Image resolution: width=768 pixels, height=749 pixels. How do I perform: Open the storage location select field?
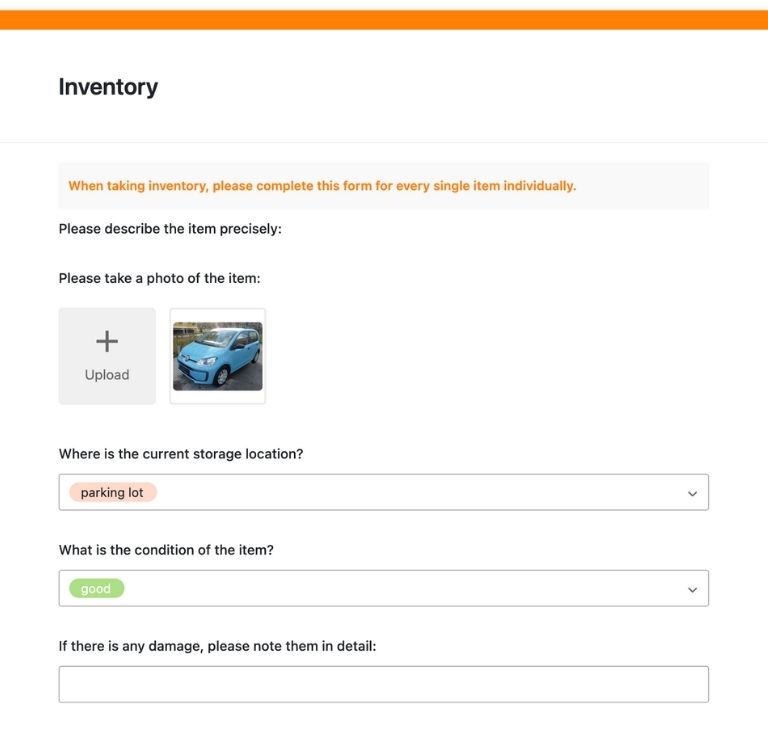point(400,493)
